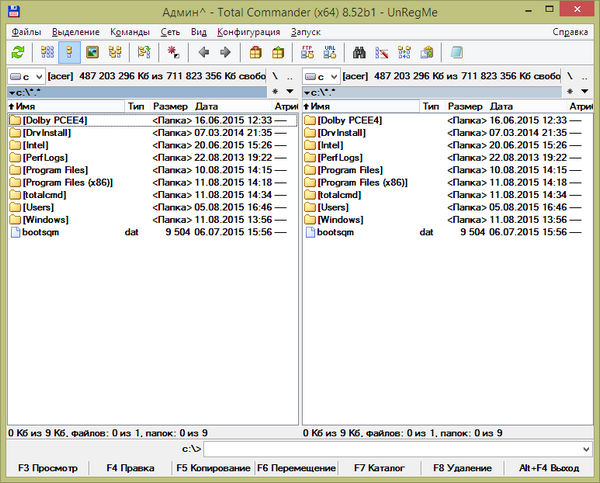Click F8 Удаление button
Screen dimensions: 600x483
[x=462, y=468]
